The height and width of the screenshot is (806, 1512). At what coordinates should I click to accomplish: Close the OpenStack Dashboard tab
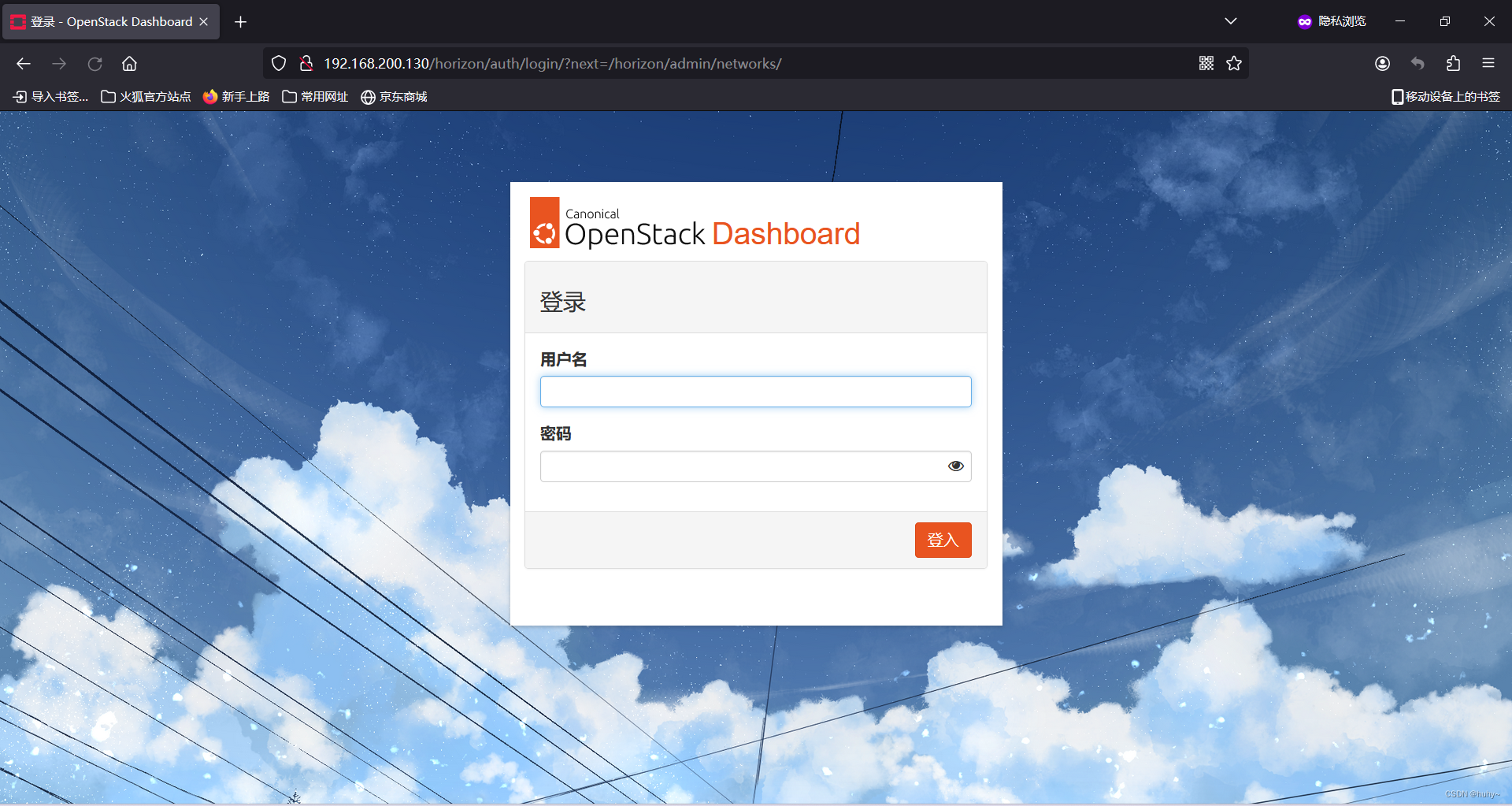tap(204, 21)
